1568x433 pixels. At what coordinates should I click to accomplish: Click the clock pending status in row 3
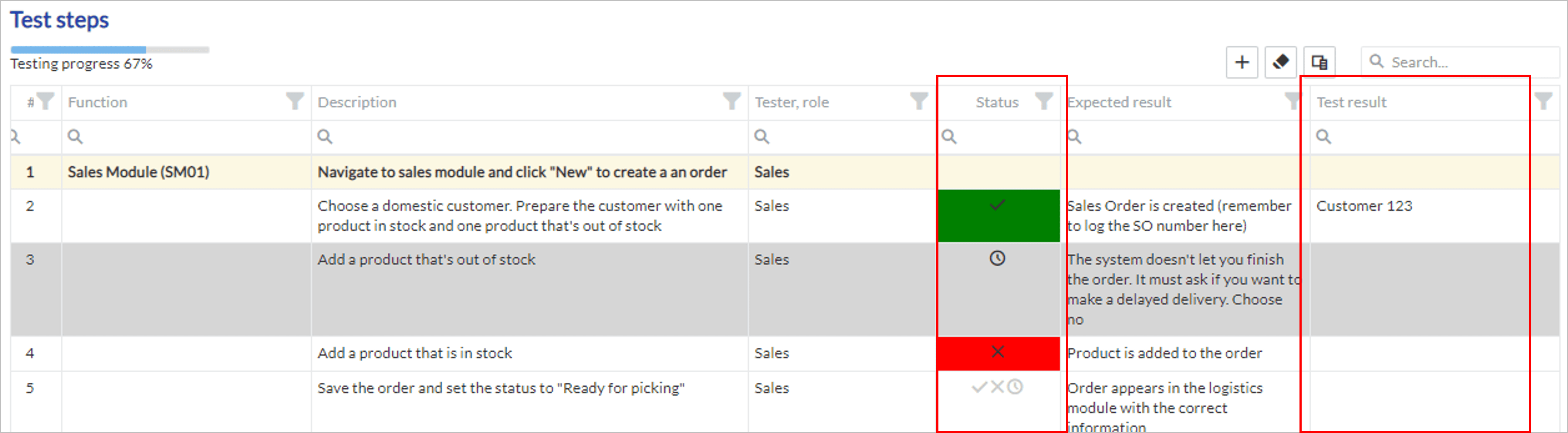point(997,258)
